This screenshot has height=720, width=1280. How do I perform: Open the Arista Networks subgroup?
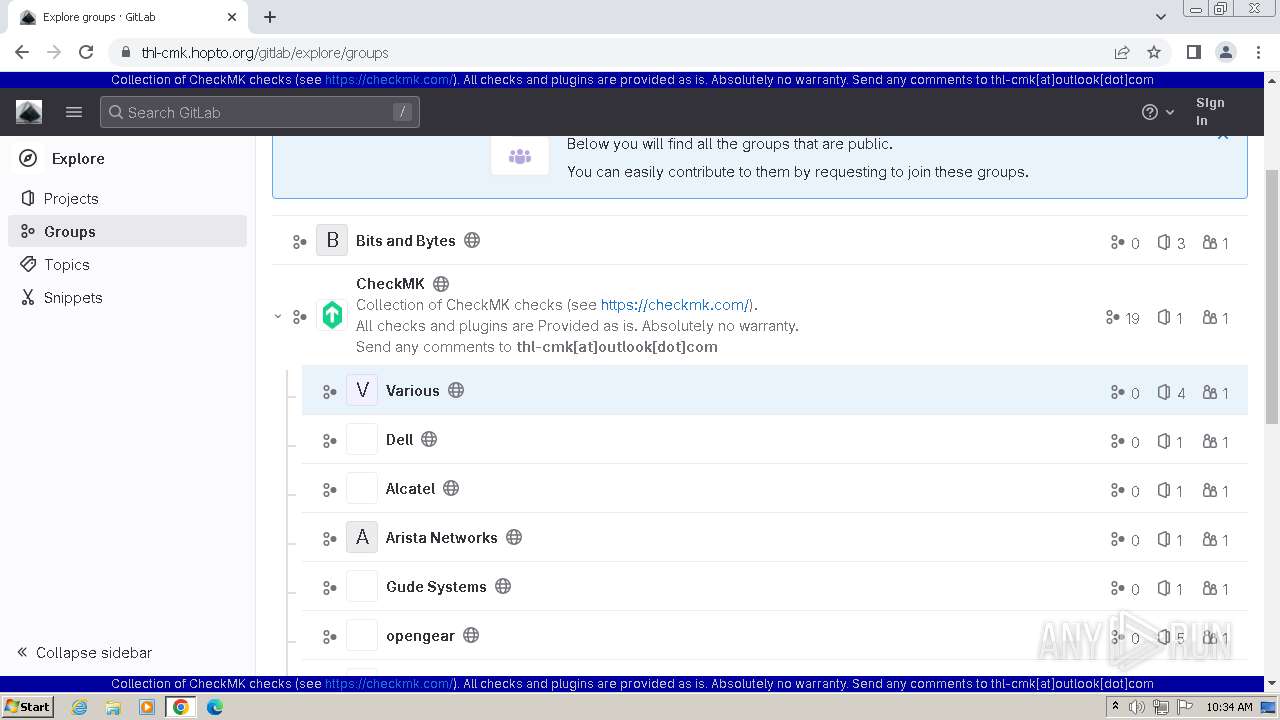(x=442, y=537)
